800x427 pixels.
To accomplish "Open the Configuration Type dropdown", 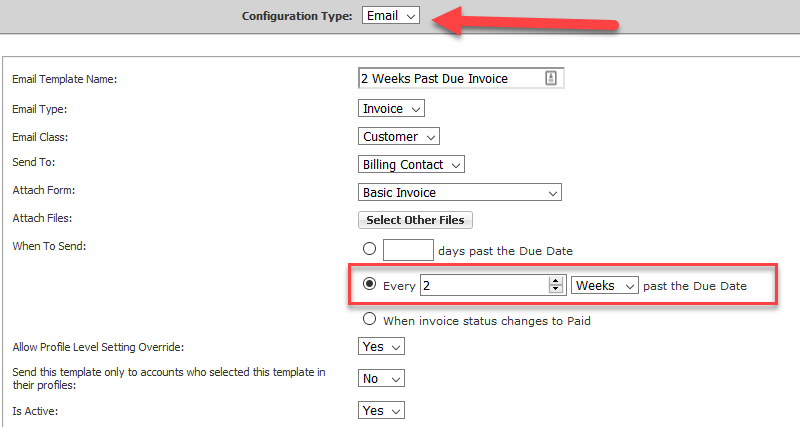I will (391, 15).
